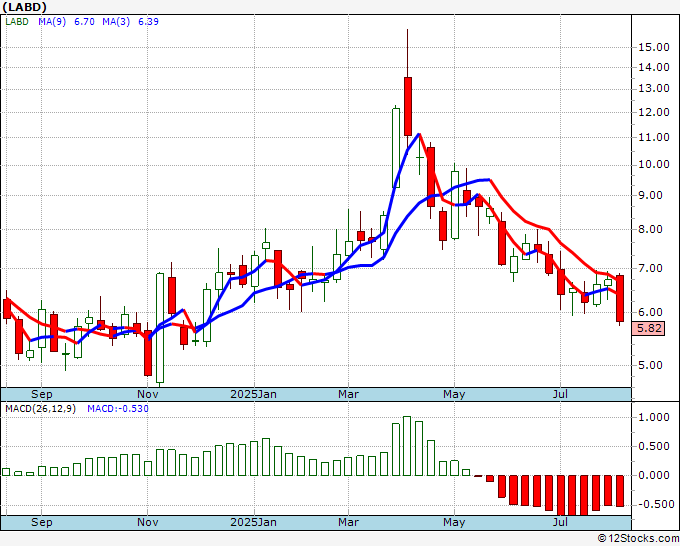680x546 pixels.
Task: Click the 0.500 MACD axis label
Action: [x=654, y=447]
